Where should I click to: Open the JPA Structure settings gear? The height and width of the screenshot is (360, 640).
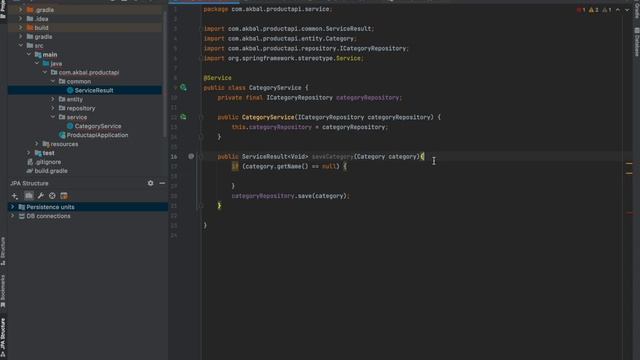click(151, 183)
